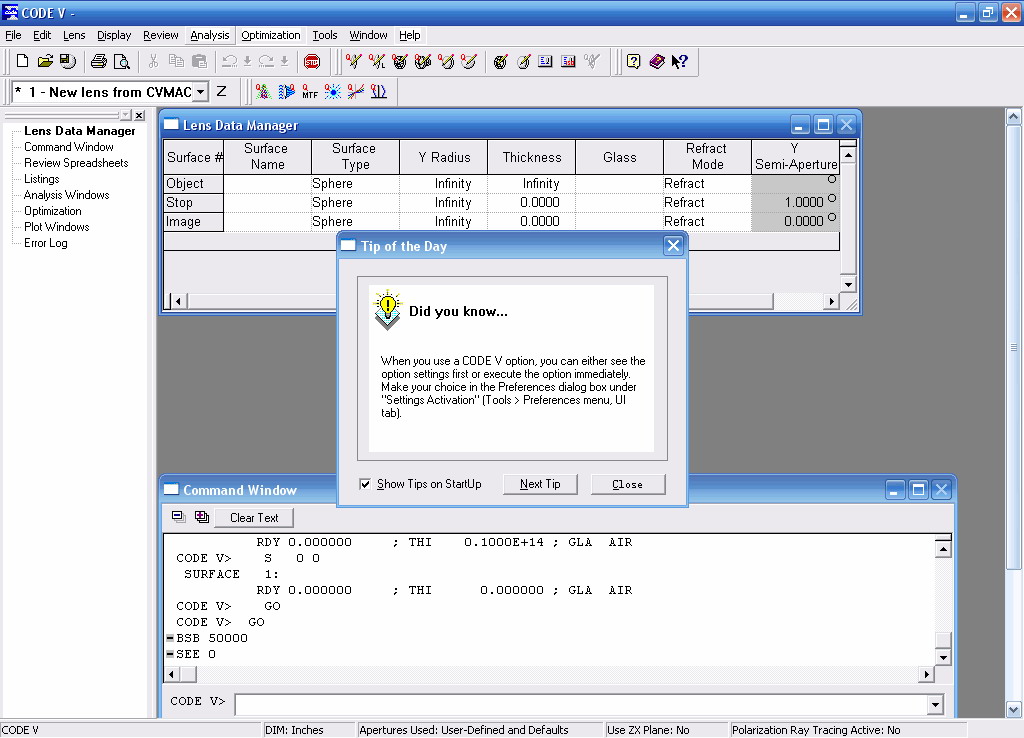Image resolution: width=1024 pixels, height=738 pixels.
Task: Create a new lens with the New icon
Action: (22, 61)
